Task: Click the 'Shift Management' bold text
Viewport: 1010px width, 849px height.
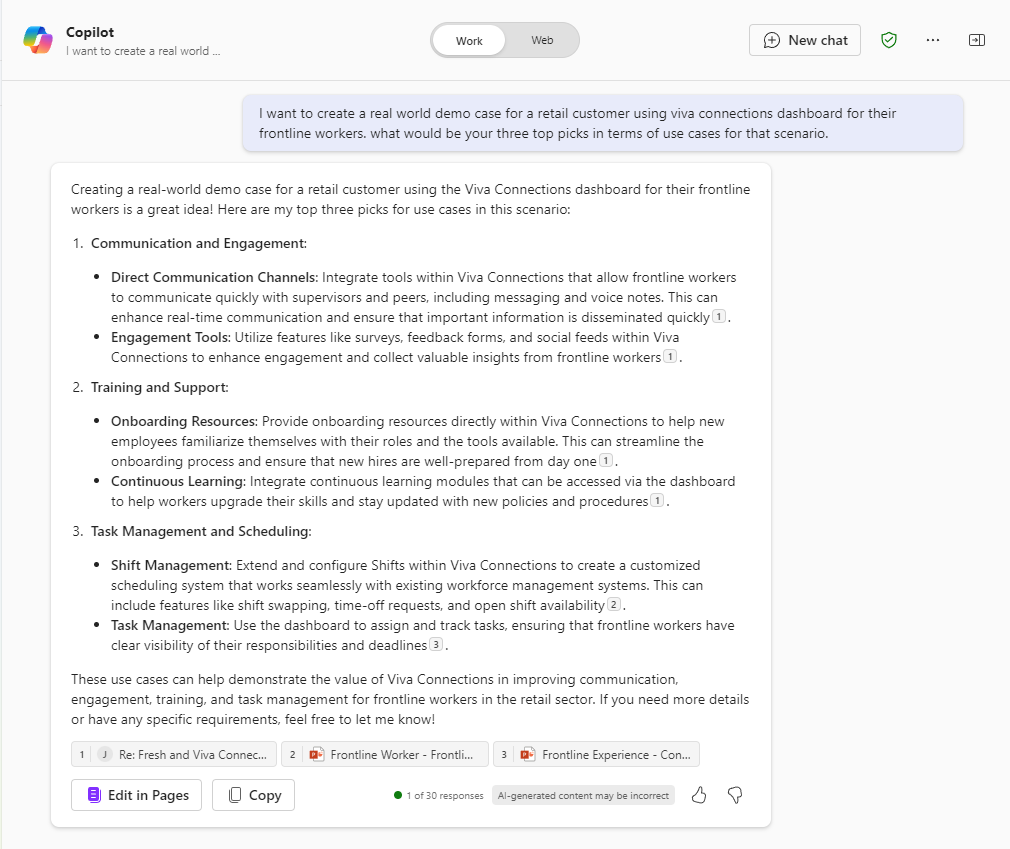Action: click(x=171, y=566)
